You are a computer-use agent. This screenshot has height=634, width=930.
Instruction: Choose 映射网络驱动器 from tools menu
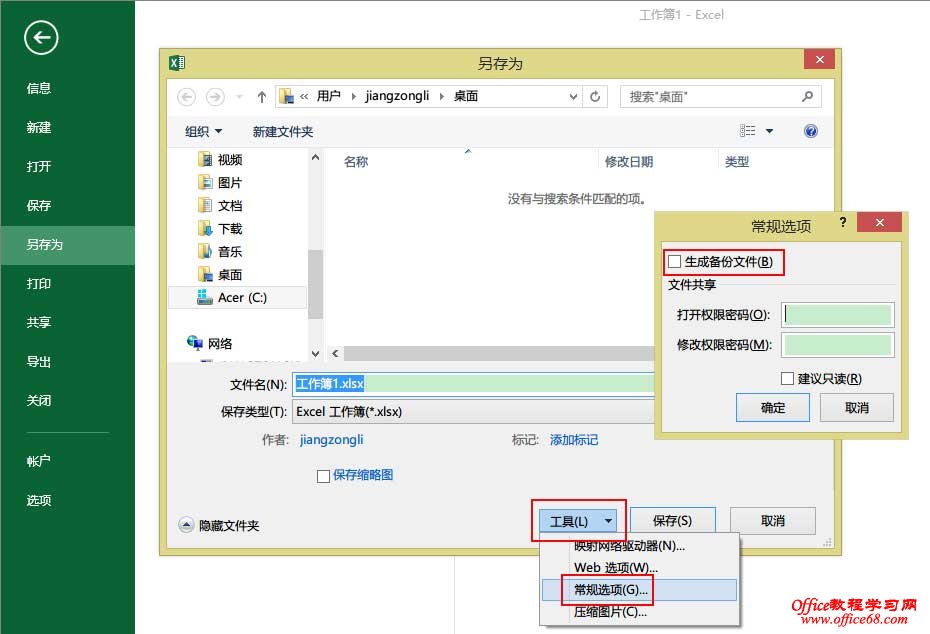click(639, 546)
